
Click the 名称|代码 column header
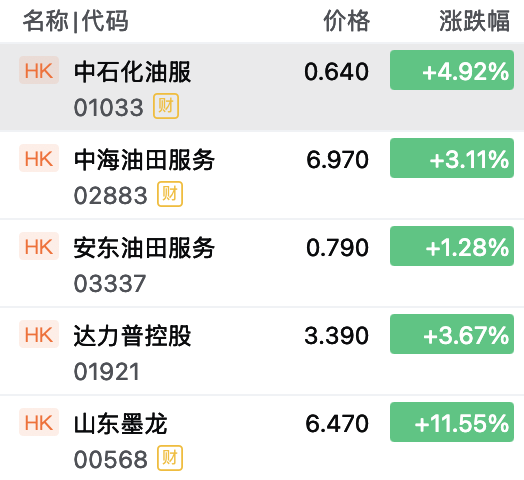coord(76,21)
